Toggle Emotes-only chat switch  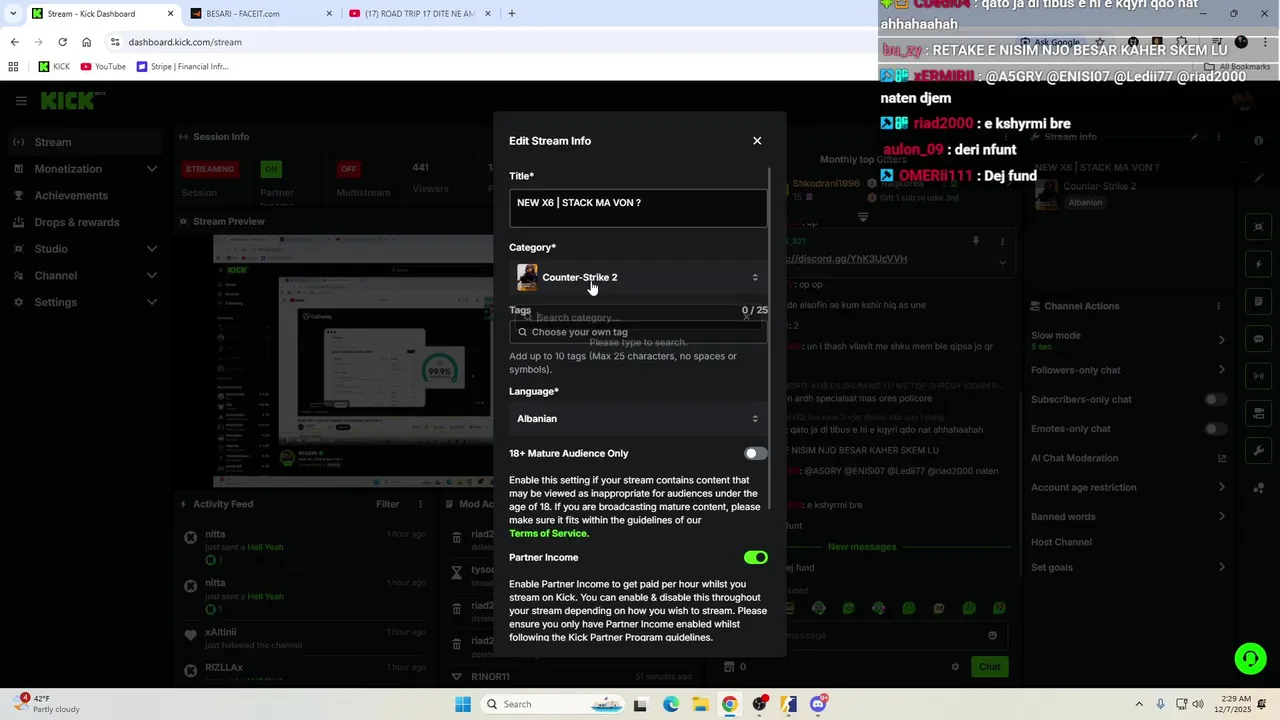1215,429
